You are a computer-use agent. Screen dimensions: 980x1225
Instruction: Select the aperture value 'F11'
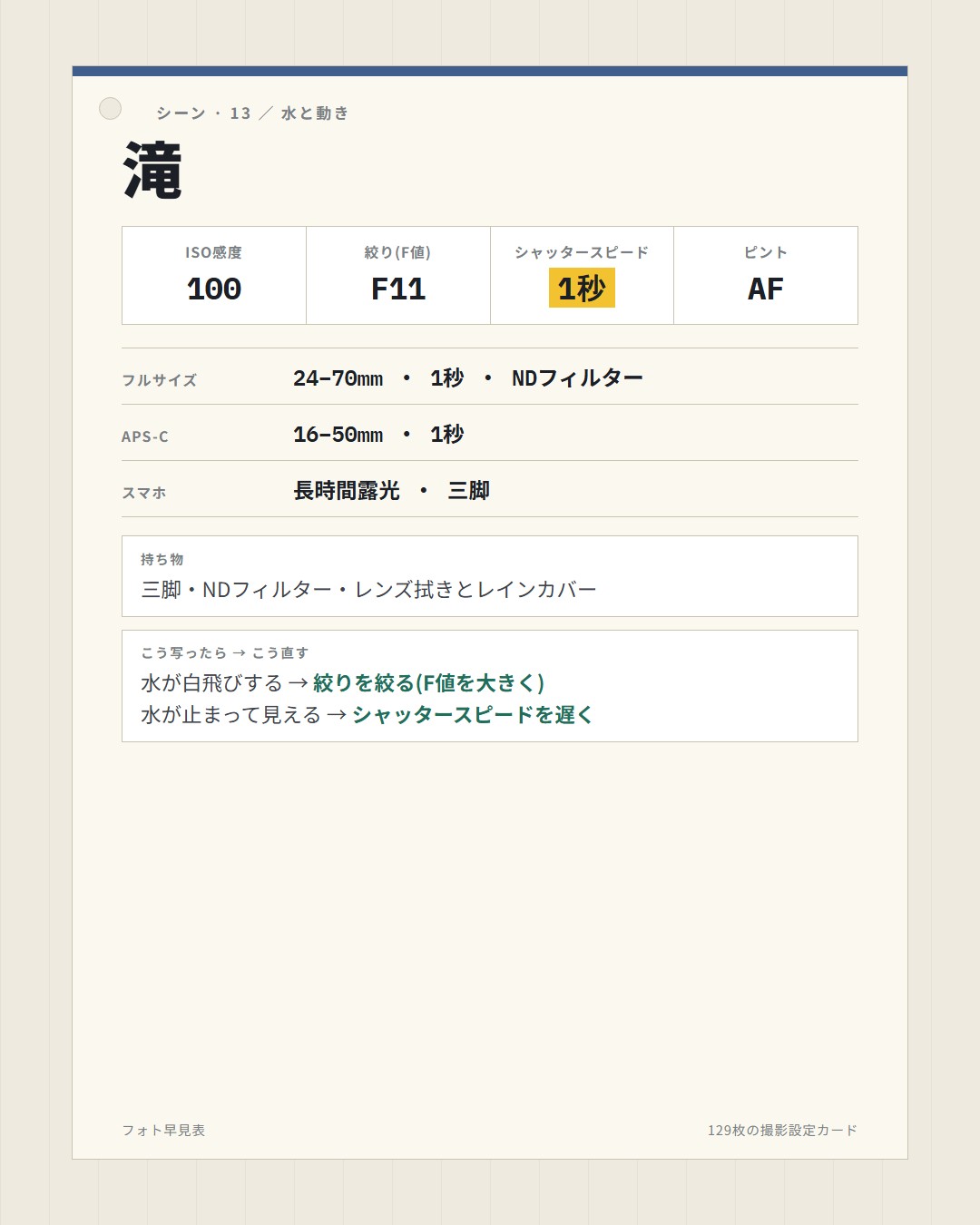point(398,289)
